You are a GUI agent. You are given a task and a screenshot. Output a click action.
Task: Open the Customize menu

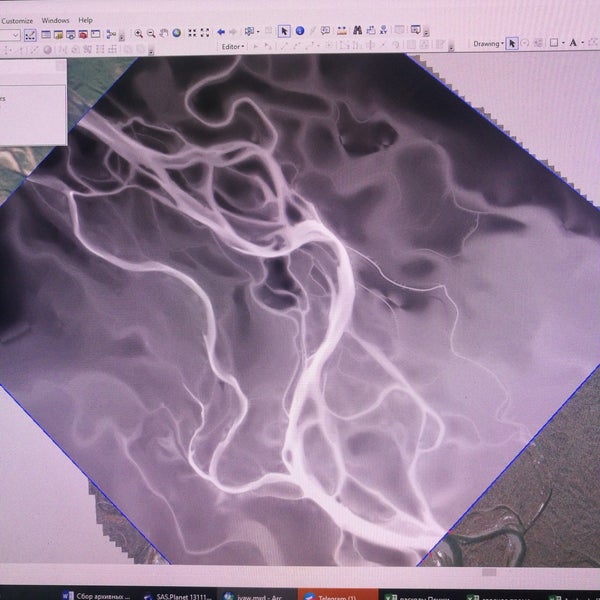[x=17, y=20]
